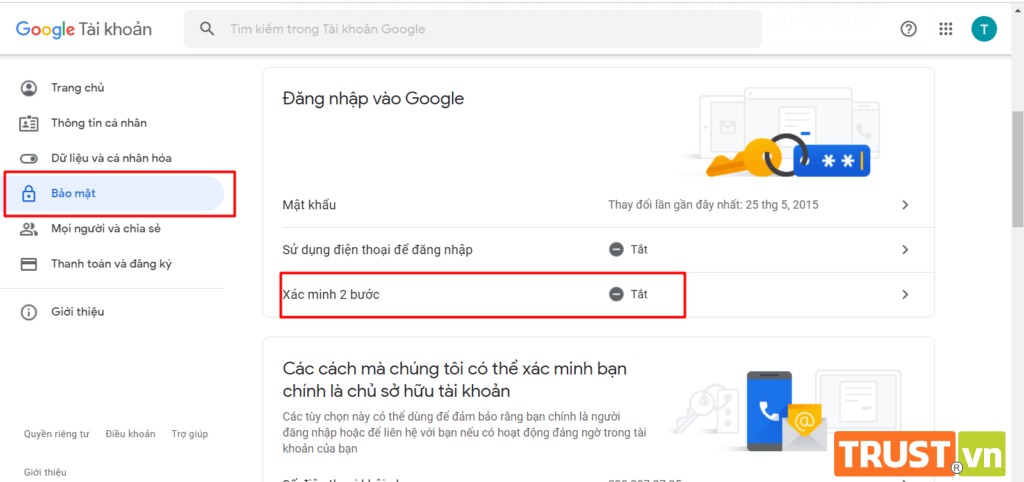This screenshot has height=482, width=1024.
Task: Focus the Tìm kiếm trong Tài khoản Google field
Action: point(473,29)
